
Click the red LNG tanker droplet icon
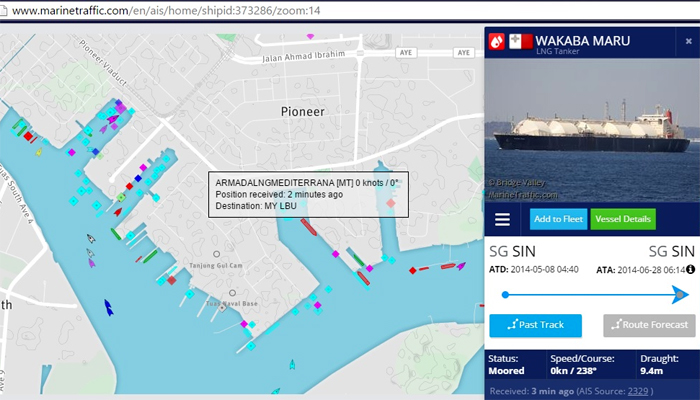pos(496,42)
